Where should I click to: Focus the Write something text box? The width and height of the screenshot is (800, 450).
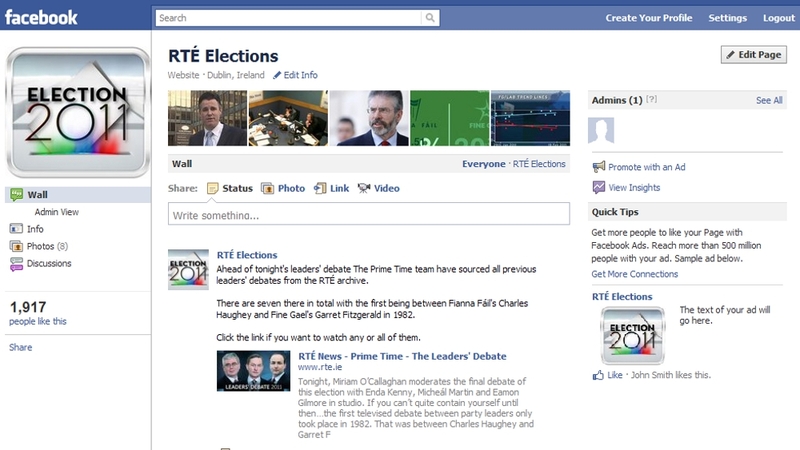pos(369,214)
